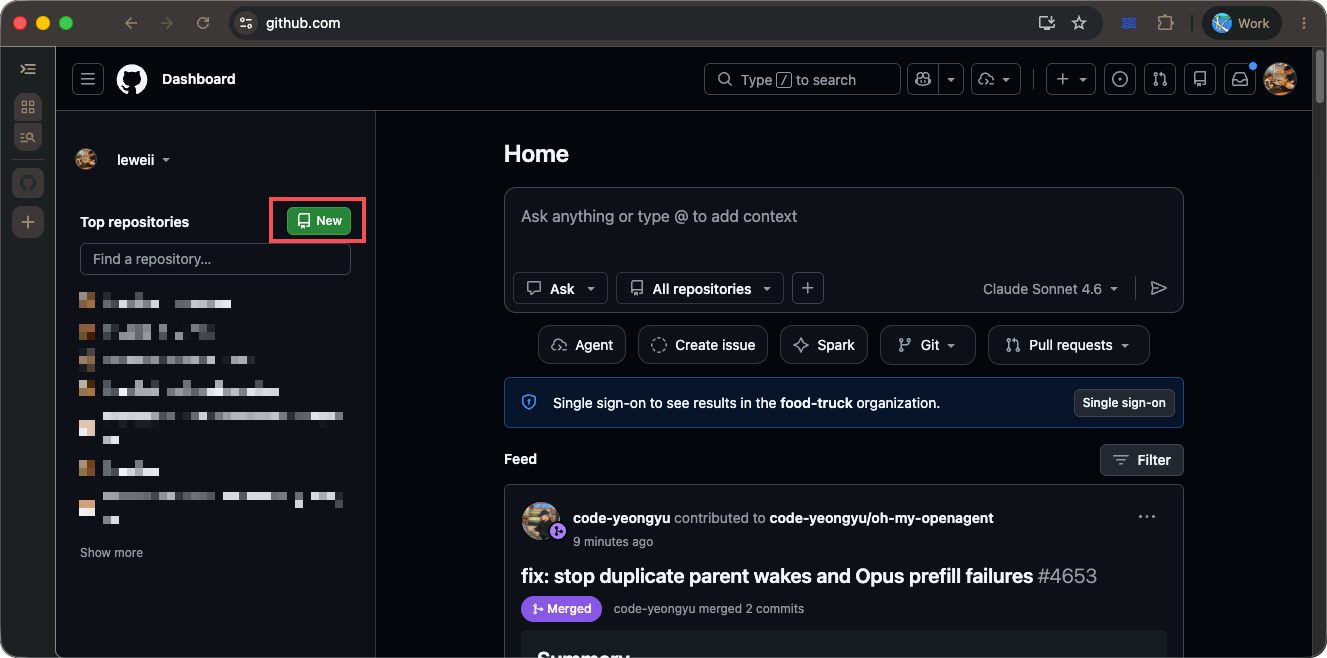Open the code-yeongyu/oh-my-openagent repository link

pyautogui.click(x=881, y=518)
